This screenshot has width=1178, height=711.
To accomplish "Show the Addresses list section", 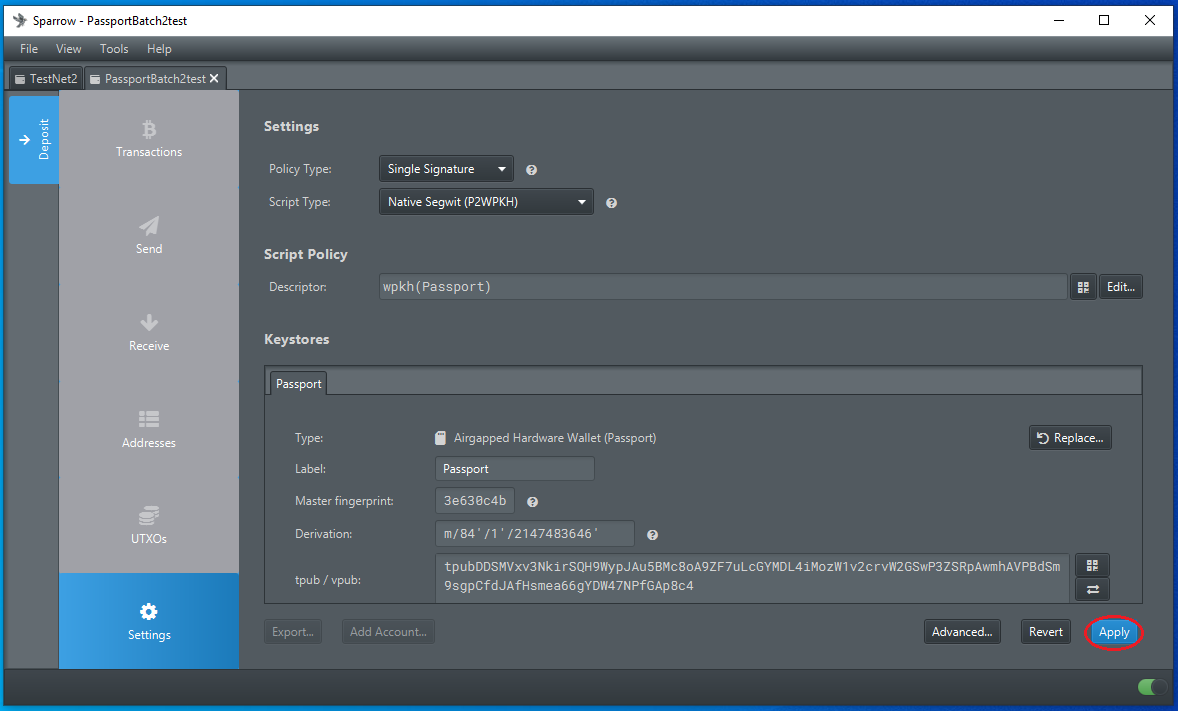I will click(x=149, y=430).
